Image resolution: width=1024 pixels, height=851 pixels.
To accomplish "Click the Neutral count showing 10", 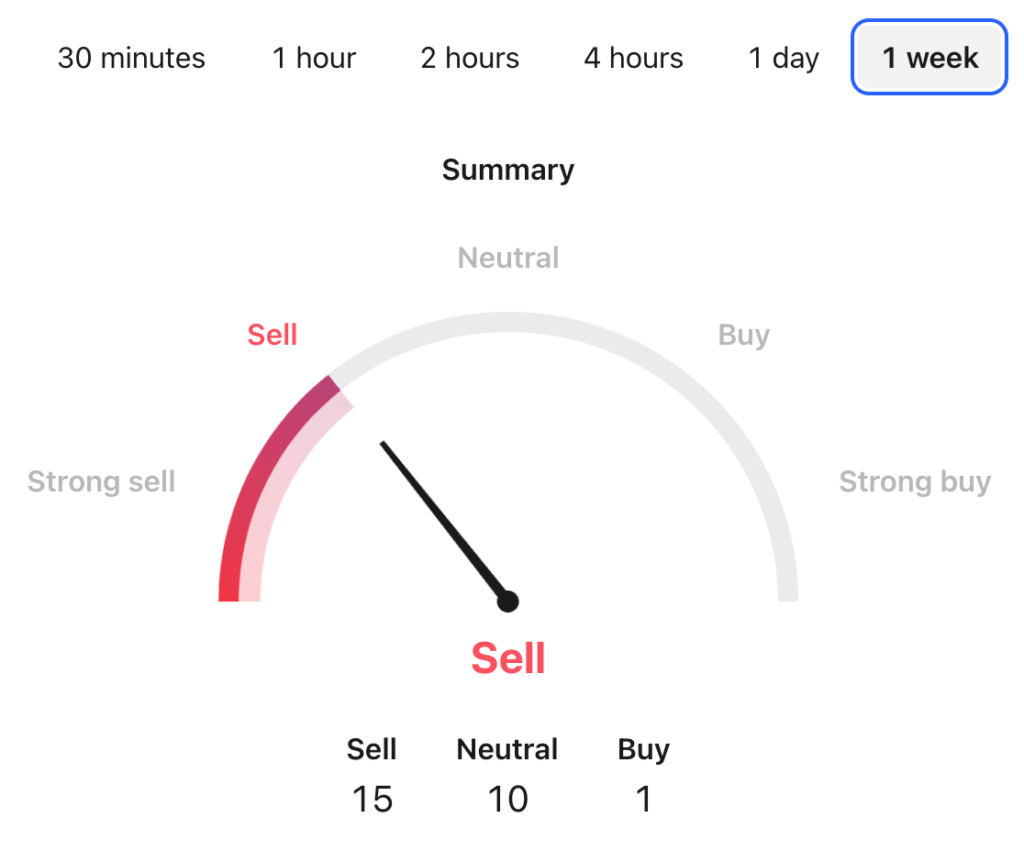I will pos(507,799).
